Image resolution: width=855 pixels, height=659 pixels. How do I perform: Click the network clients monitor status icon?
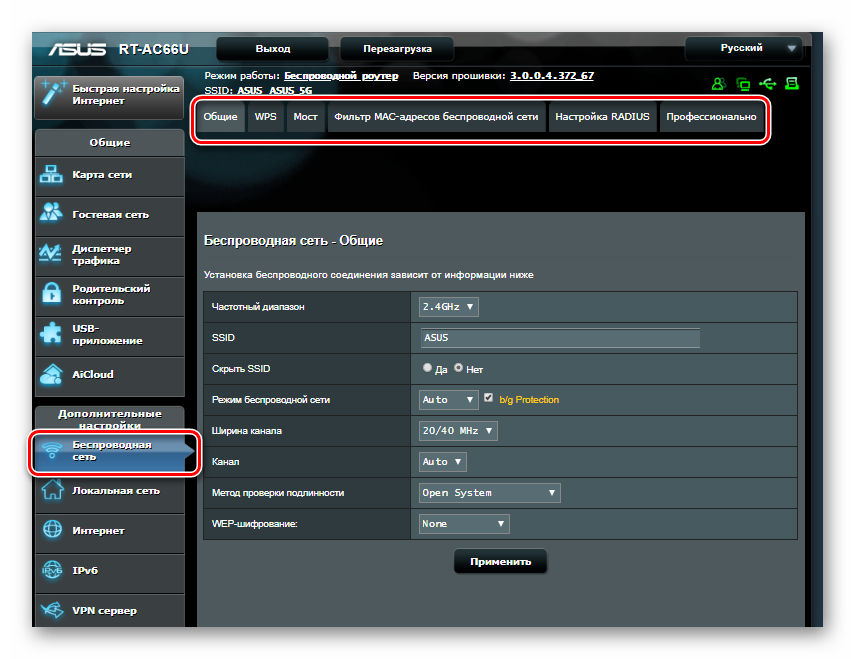743,84
